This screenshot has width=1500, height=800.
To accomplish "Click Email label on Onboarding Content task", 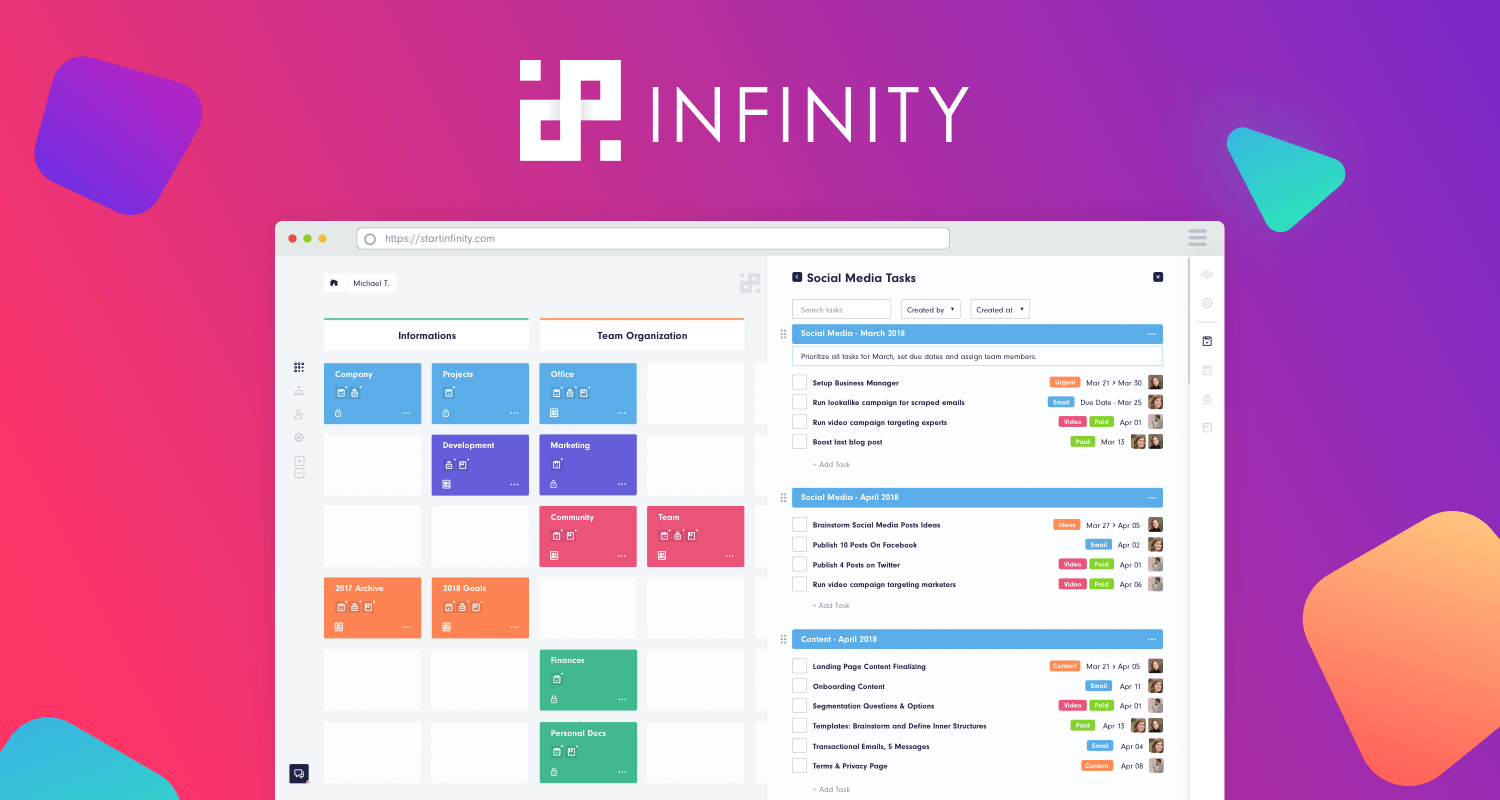I will pos(1099,686).
